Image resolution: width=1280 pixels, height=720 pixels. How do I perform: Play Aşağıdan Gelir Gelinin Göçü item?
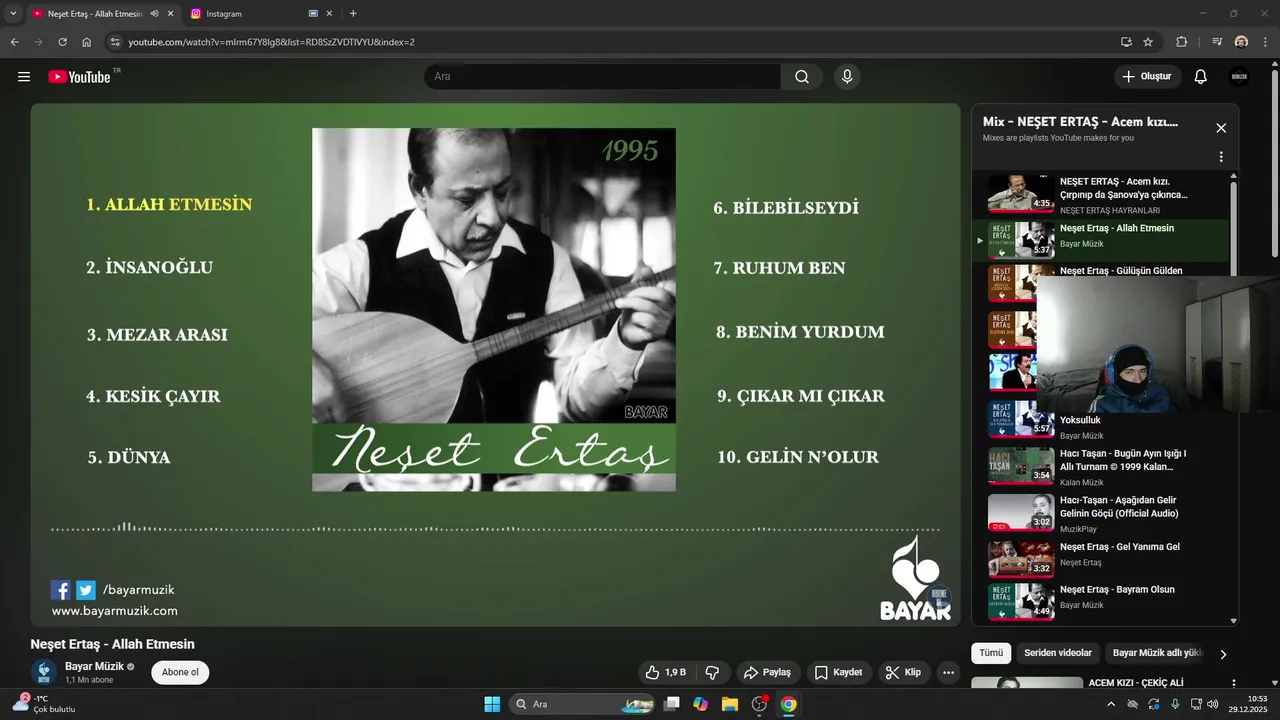coord(1100,513)
